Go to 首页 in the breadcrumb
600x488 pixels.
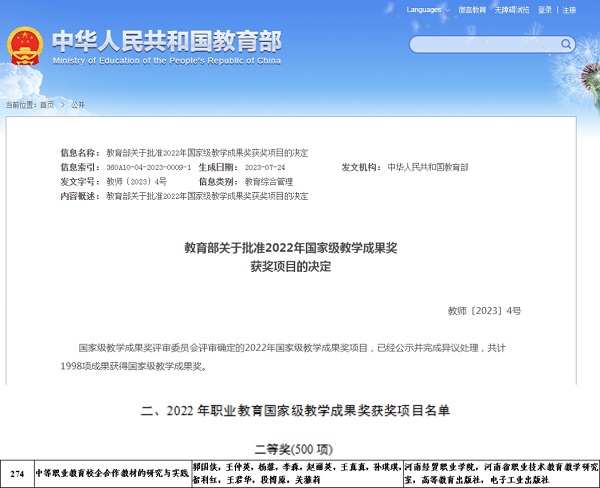pyautogui.click(x=47, y=104)
